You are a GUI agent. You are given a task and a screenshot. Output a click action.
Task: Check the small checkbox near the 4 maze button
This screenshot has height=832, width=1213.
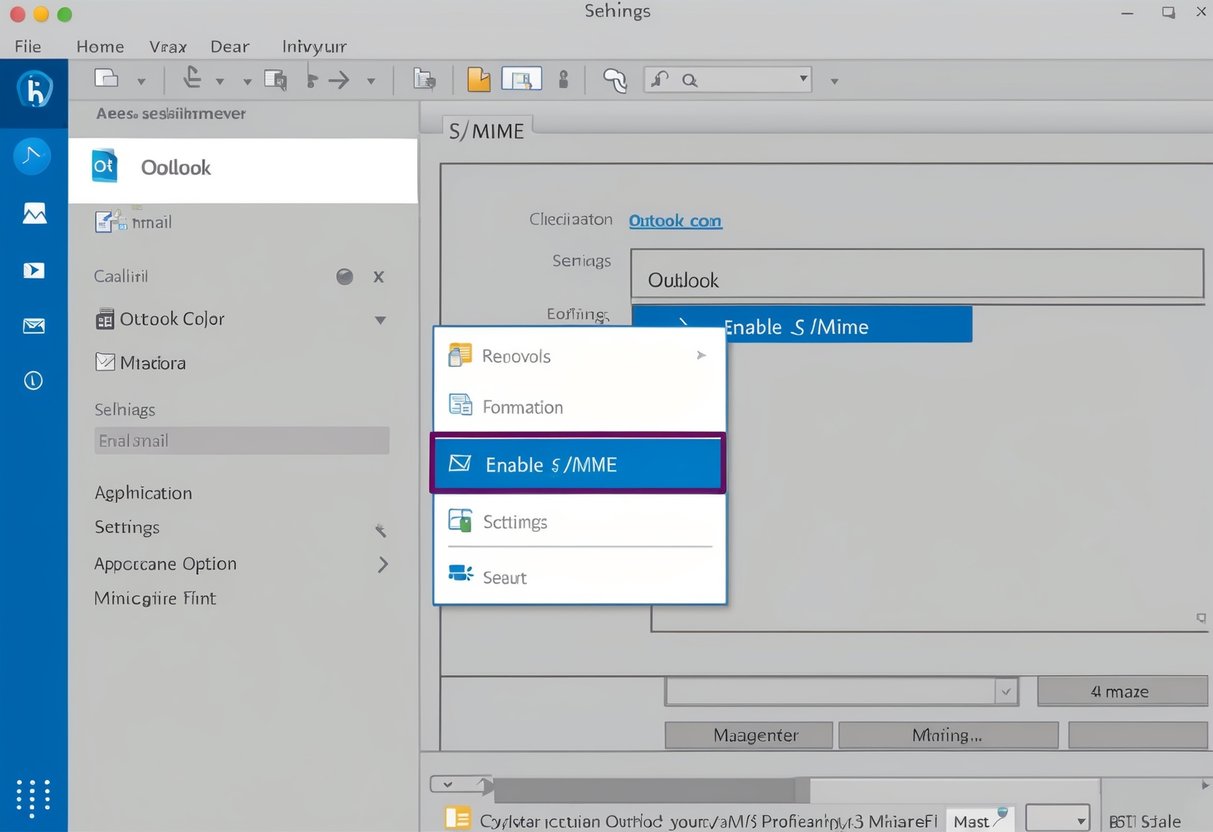[x=1005, y=691]
